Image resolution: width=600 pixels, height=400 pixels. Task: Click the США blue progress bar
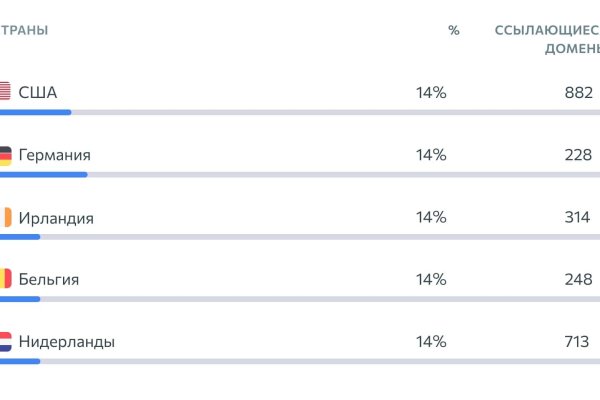pyautogui.click(x=35, y=112)
